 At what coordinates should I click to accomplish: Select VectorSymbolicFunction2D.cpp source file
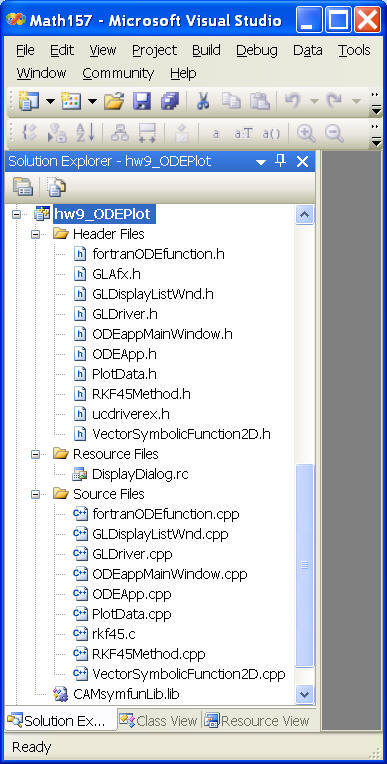(189, 674)
